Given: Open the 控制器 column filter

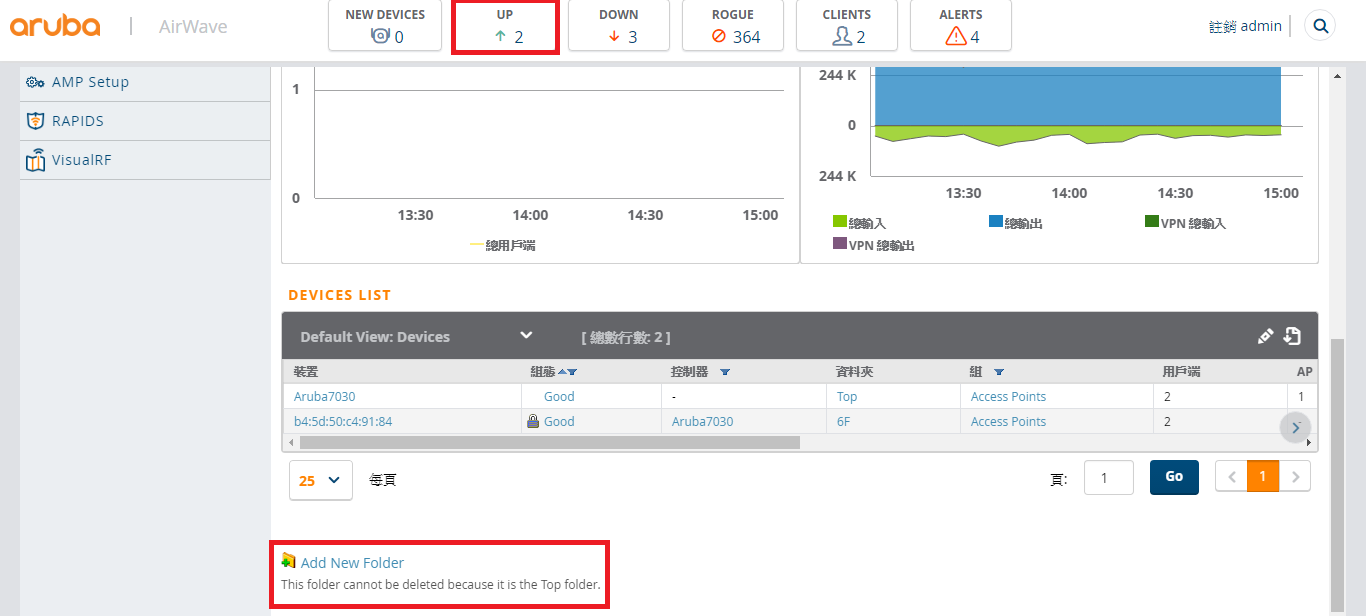Looking at the screenshot, I should 725,373.
